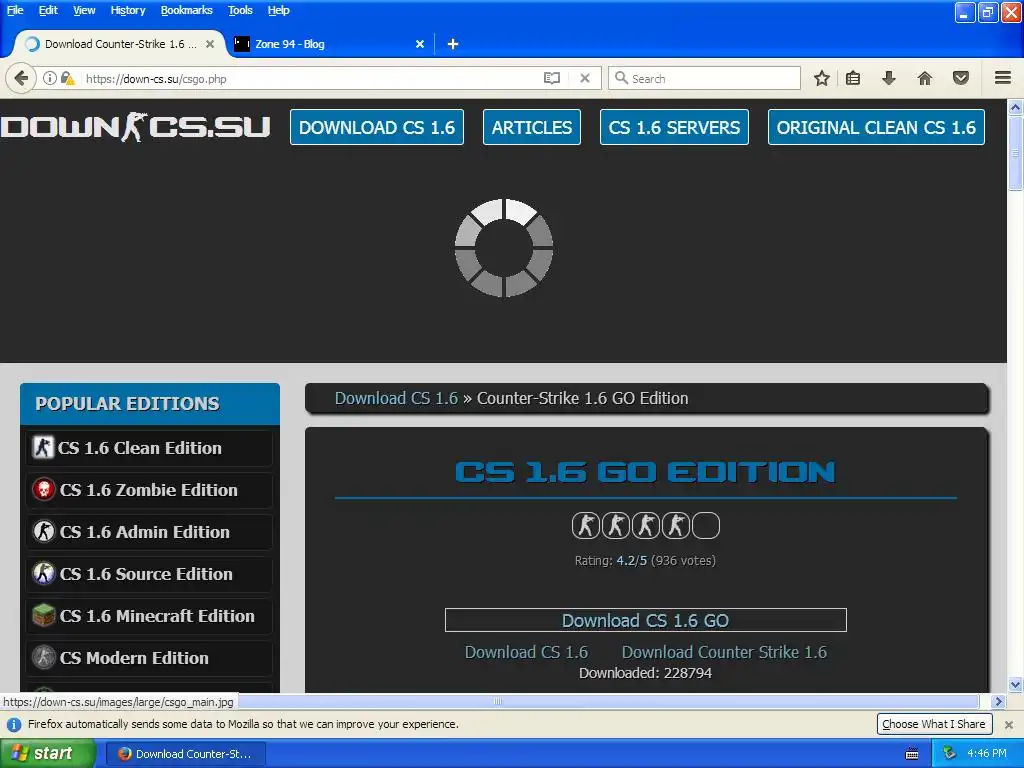Show bookmarks list icon

coord(853,78)
